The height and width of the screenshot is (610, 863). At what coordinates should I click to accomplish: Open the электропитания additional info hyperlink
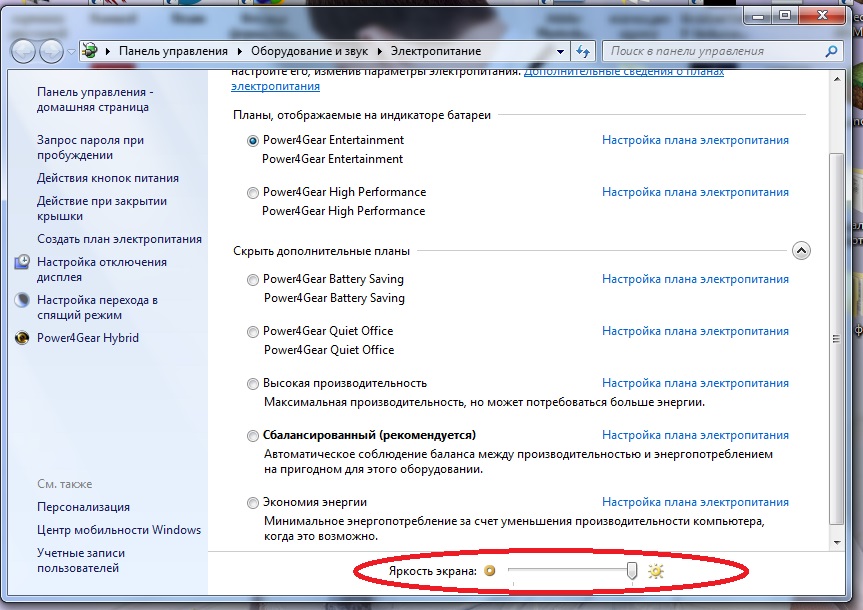[x=275, y=86]
